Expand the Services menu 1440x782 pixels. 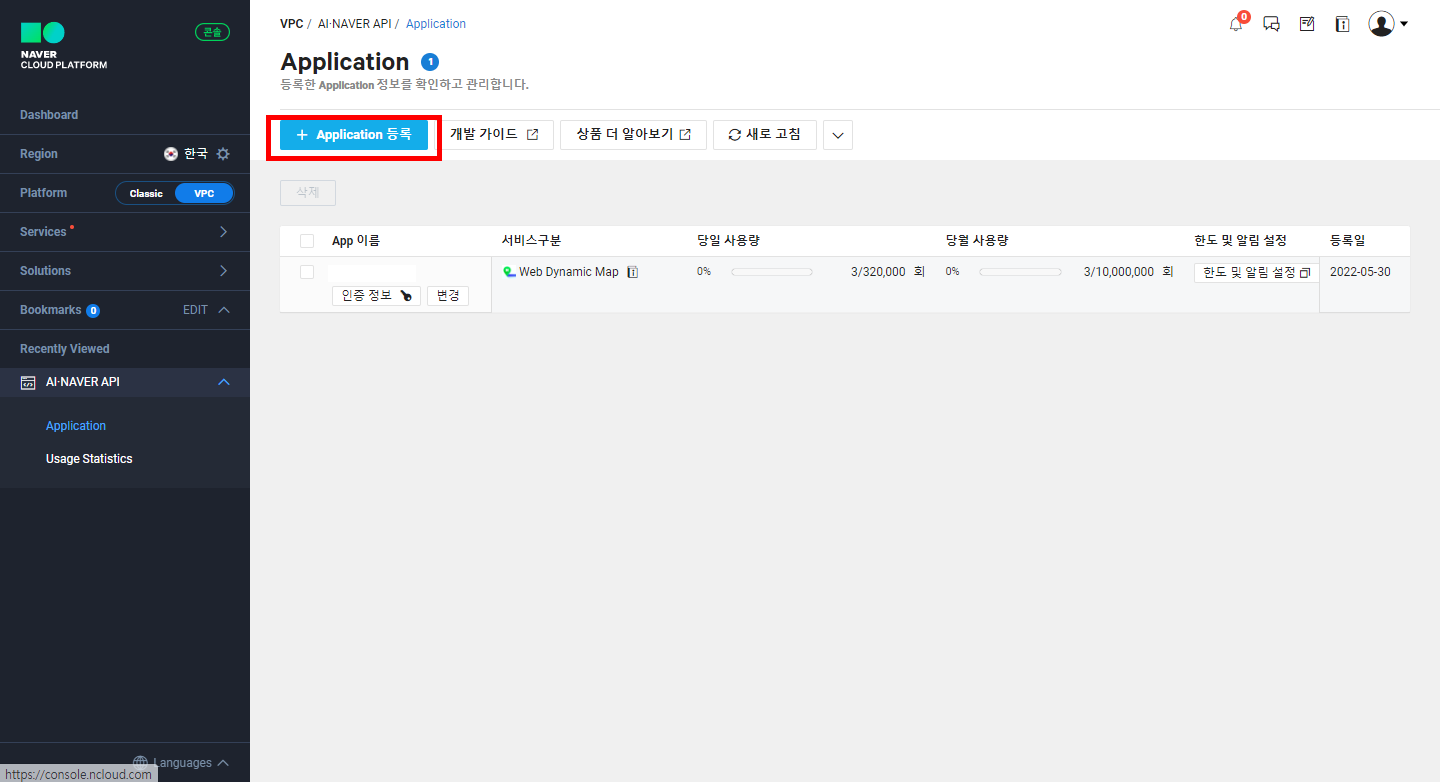pyautogui.click(x=125, y=232)
